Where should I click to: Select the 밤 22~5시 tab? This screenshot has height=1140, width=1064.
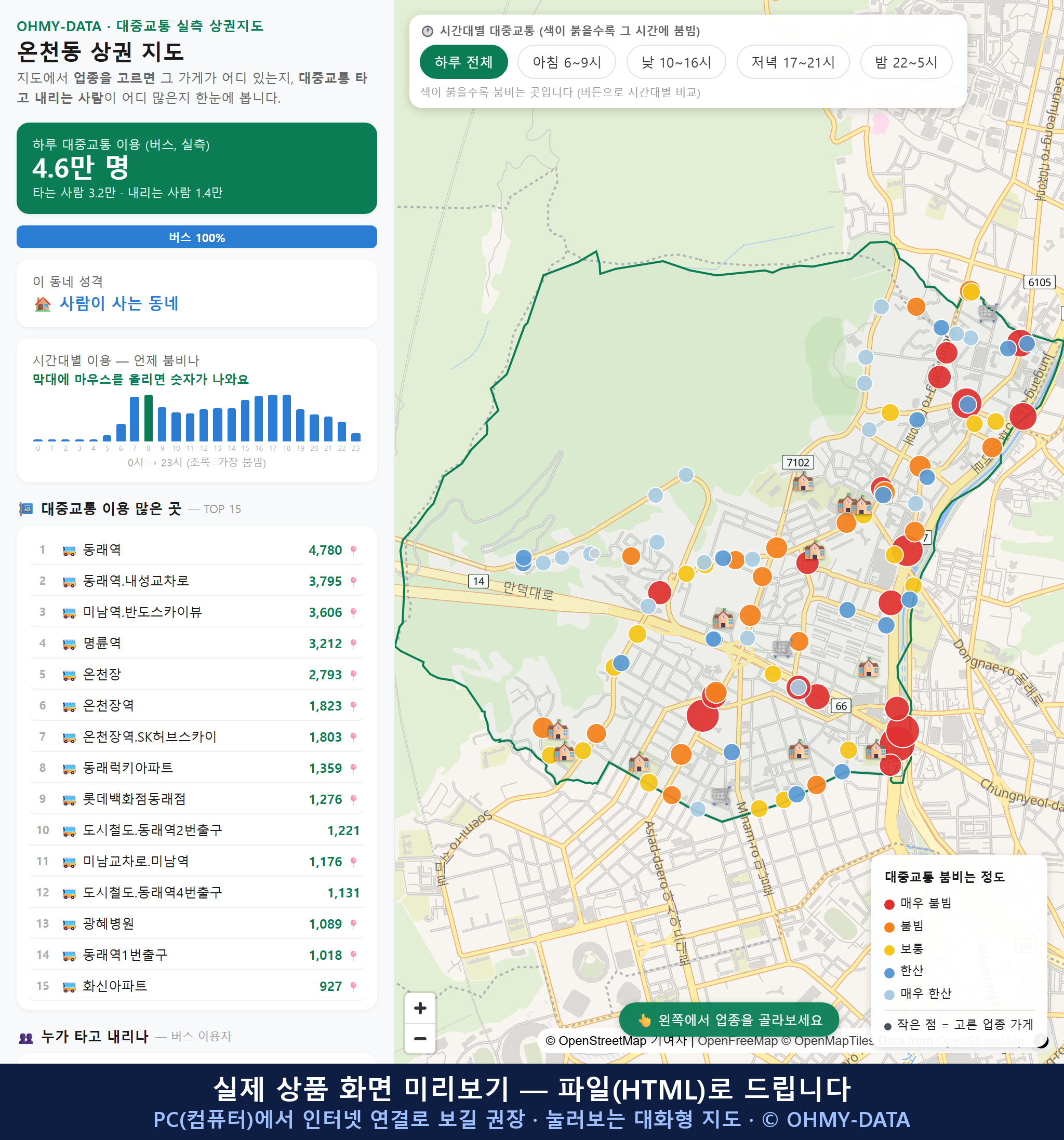click(x=906, y=62)
